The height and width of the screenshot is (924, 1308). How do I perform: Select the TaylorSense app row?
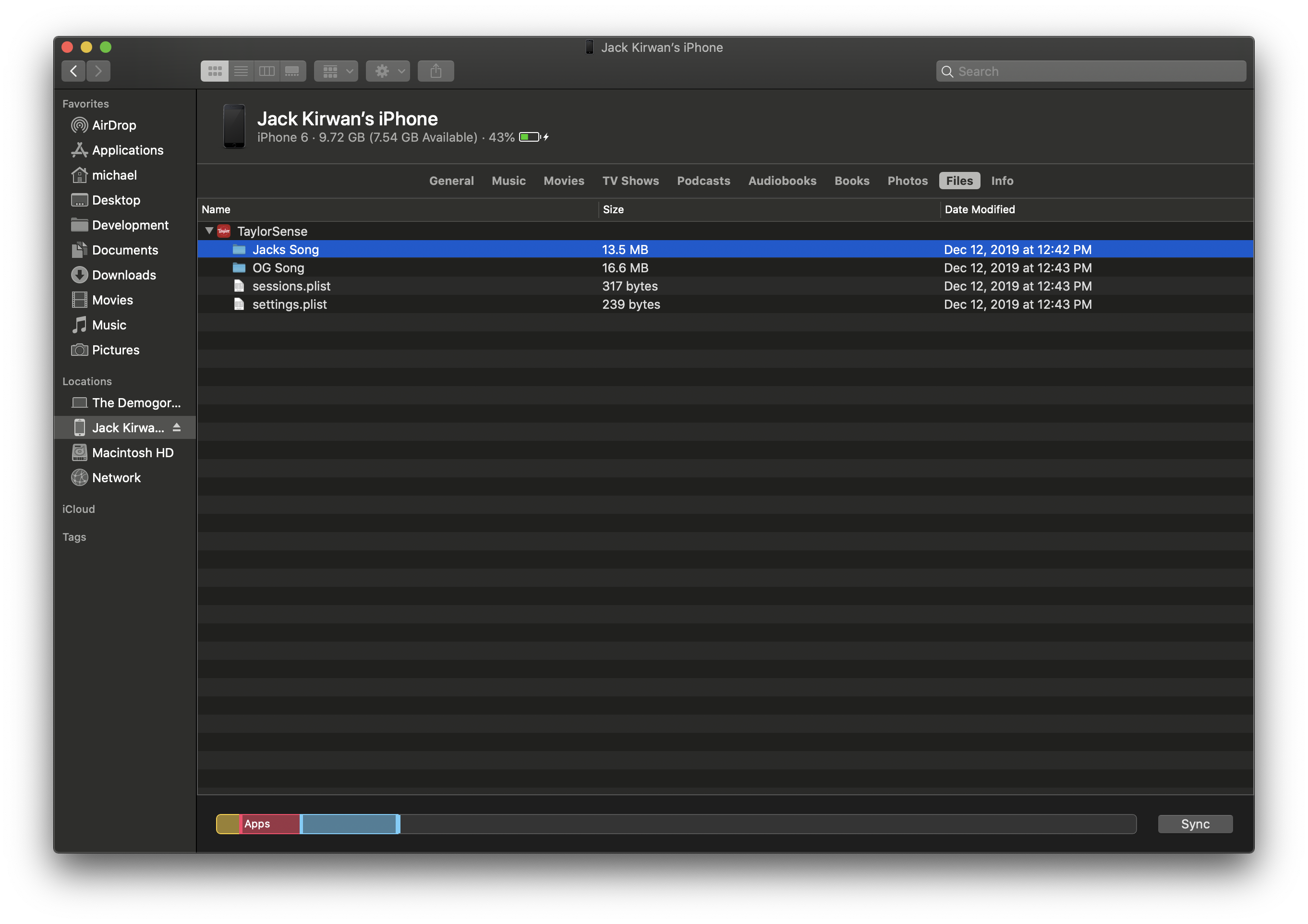tap(725, 231)
